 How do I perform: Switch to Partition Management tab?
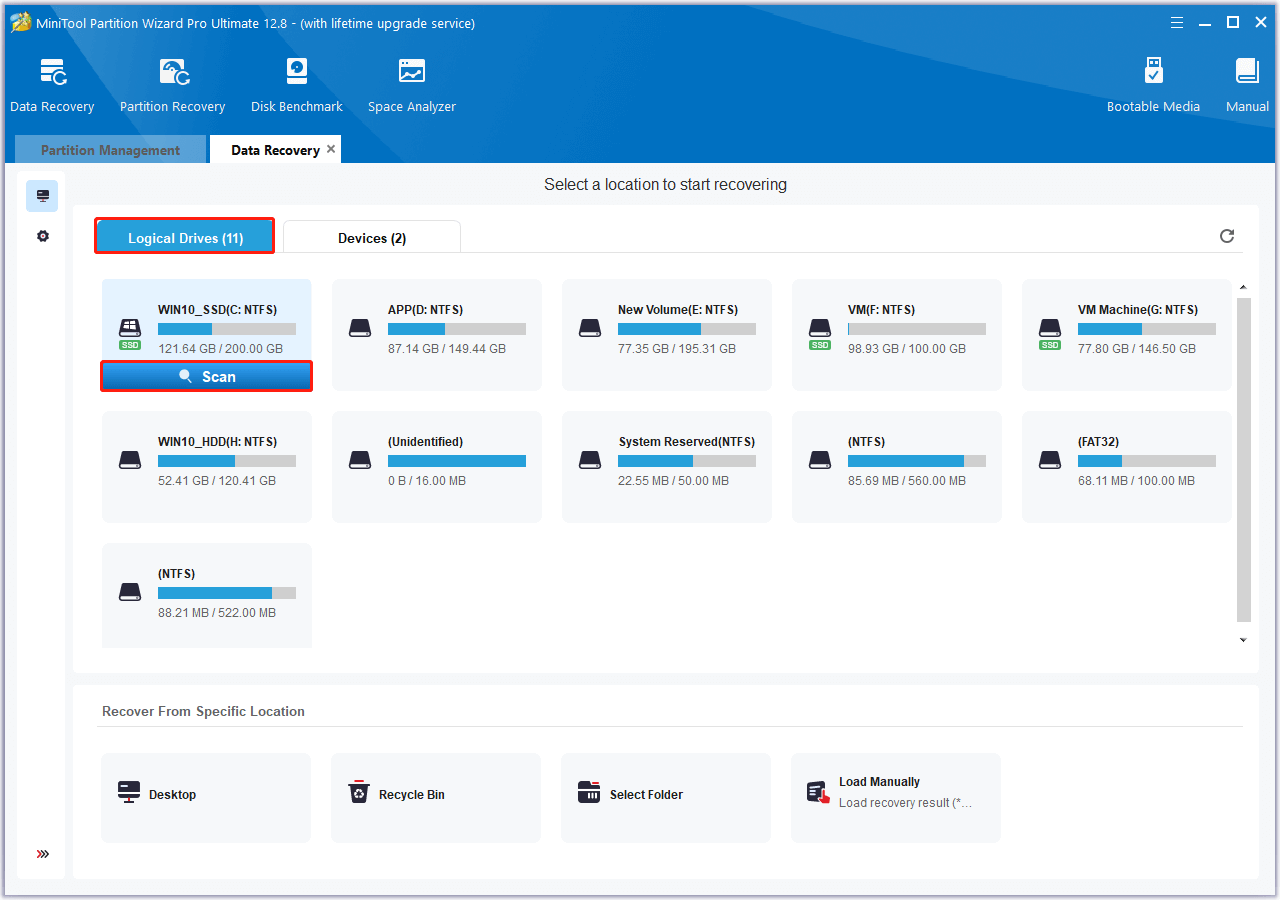pos(110,150)
